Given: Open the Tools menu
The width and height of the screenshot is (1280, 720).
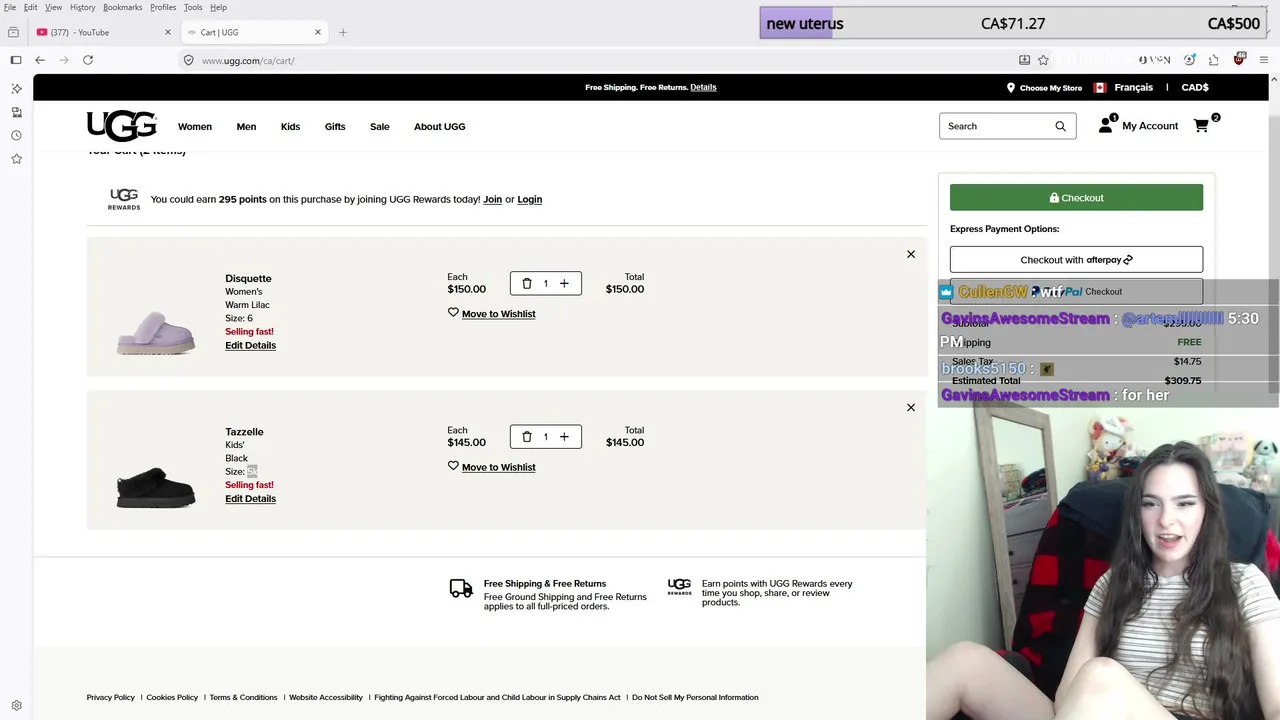Looking at the screenshot, I should pyautogui.click(x=193, y=7).
